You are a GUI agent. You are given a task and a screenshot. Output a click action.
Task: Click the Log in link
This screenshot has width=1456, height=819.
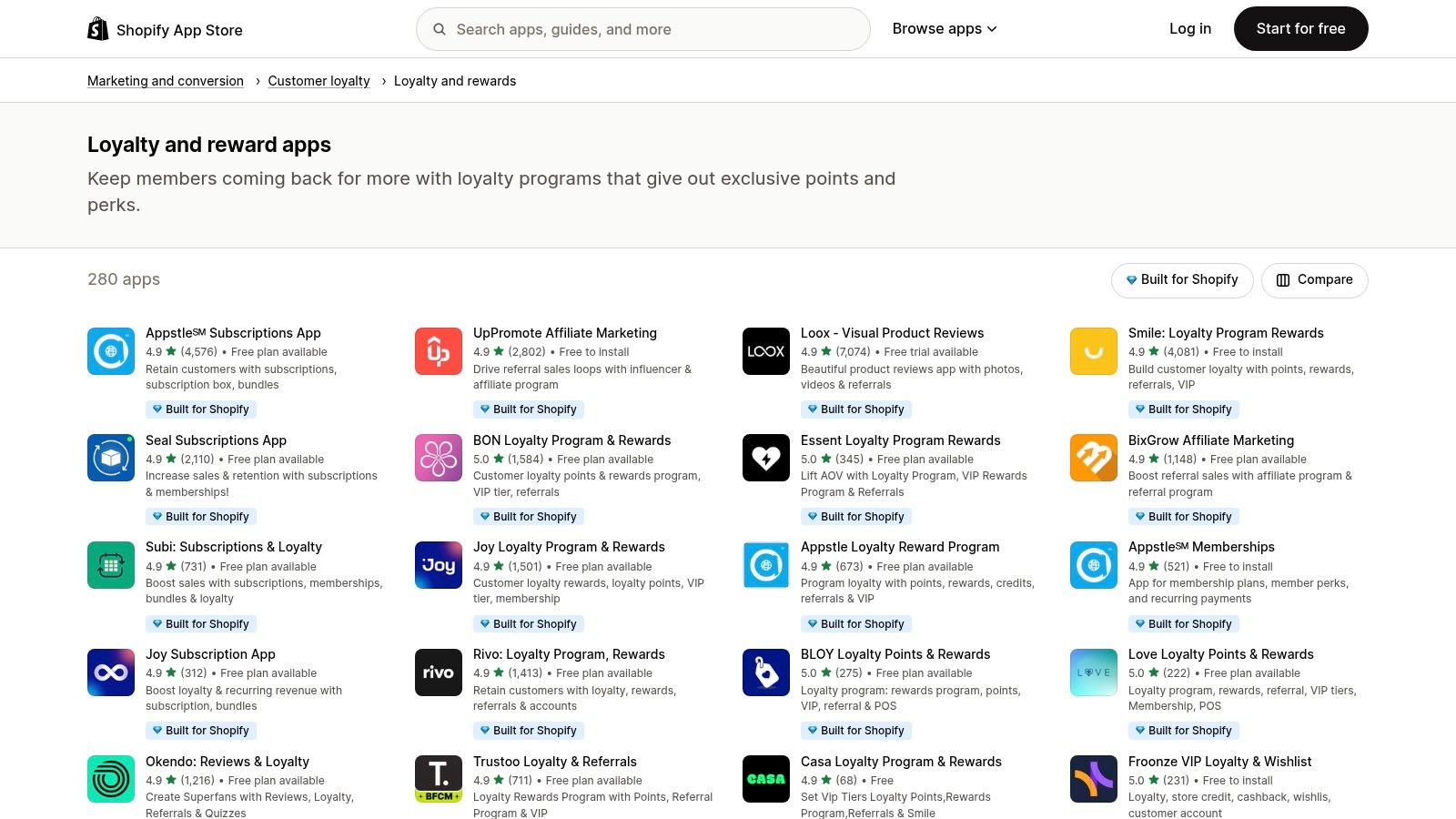pos(1190,29)
